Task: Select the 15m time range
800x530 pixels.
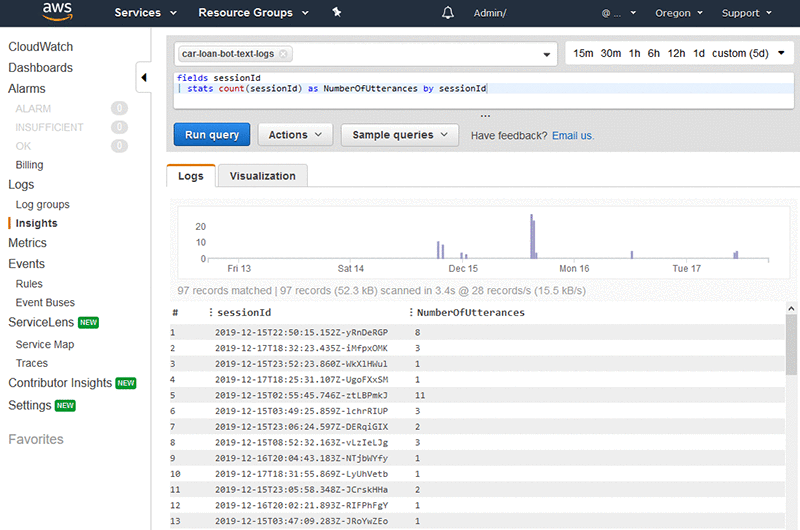Action: 583,54
